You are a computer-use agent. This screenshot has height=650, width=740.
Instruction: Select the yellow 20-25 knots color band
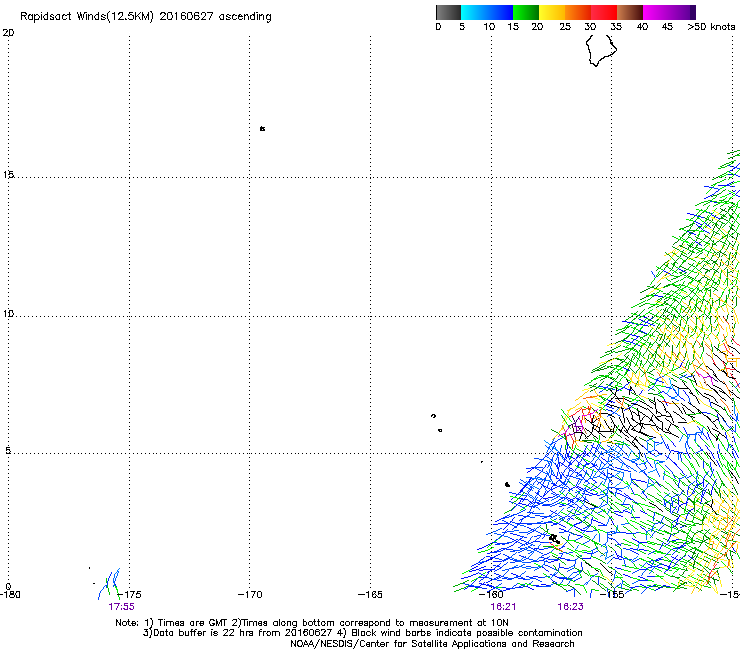click(552, 12)
